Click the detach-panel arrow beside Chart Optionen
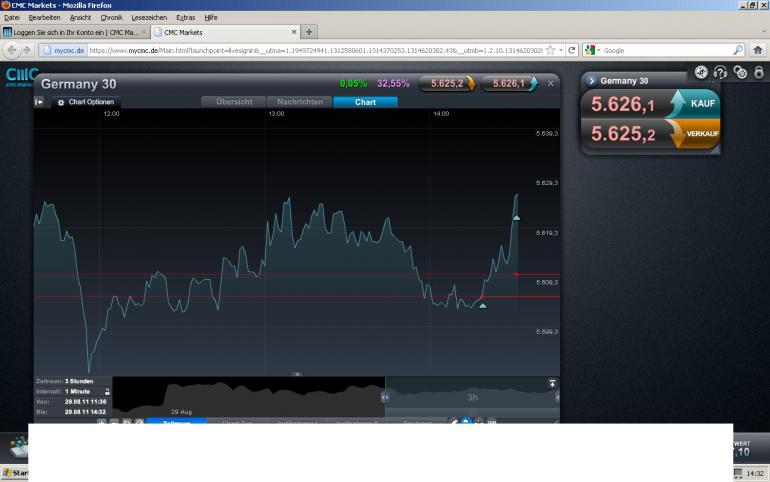Viewport: 770px width, 482px height. [39, 102]
